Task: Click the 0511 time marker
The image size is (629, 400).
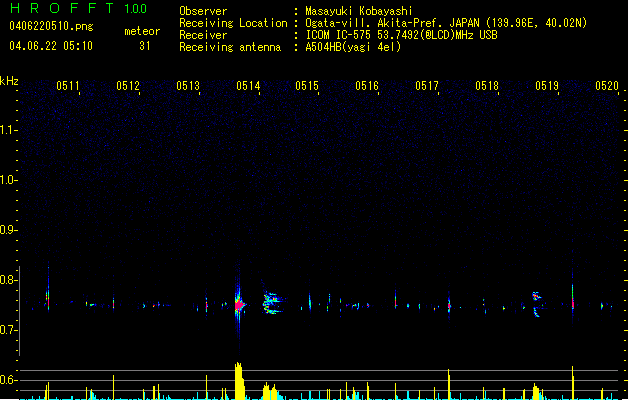Action: (x=67, y=86)
